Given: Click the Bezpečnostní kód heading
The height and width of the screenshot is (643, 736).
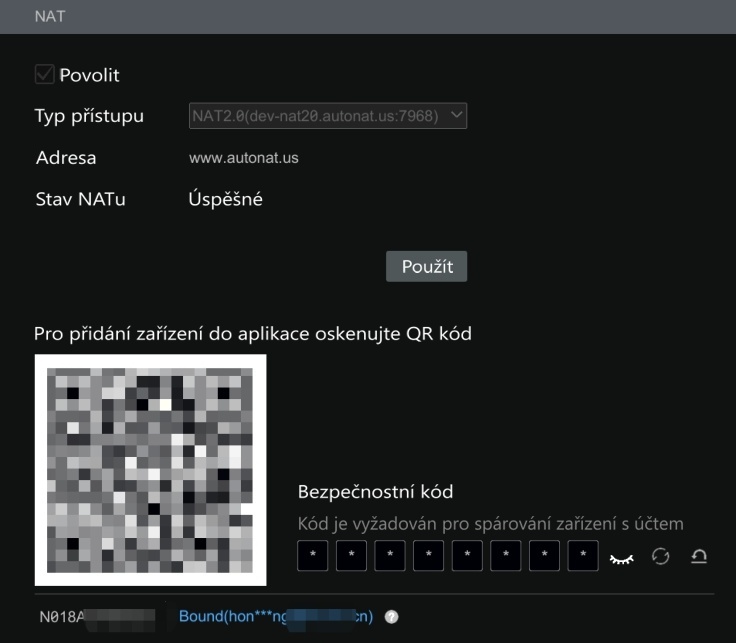Looking at the screenshot, I should [376, 492].
